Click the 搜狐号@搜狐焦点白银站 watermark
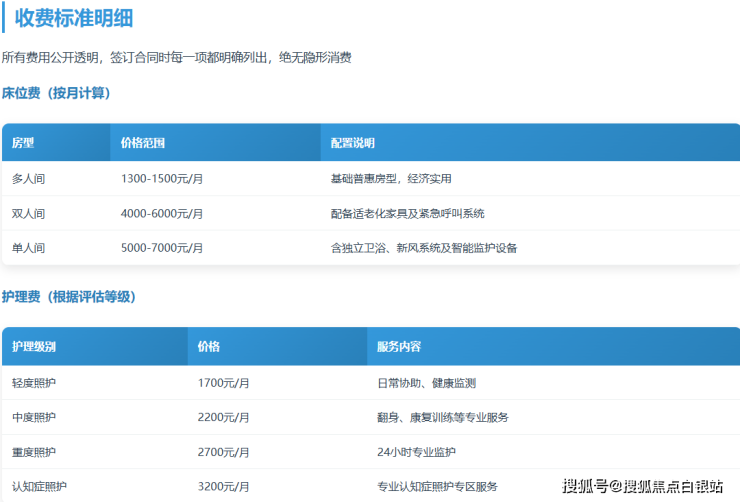This screenshot has width=740, height=502. pos(643,487)
